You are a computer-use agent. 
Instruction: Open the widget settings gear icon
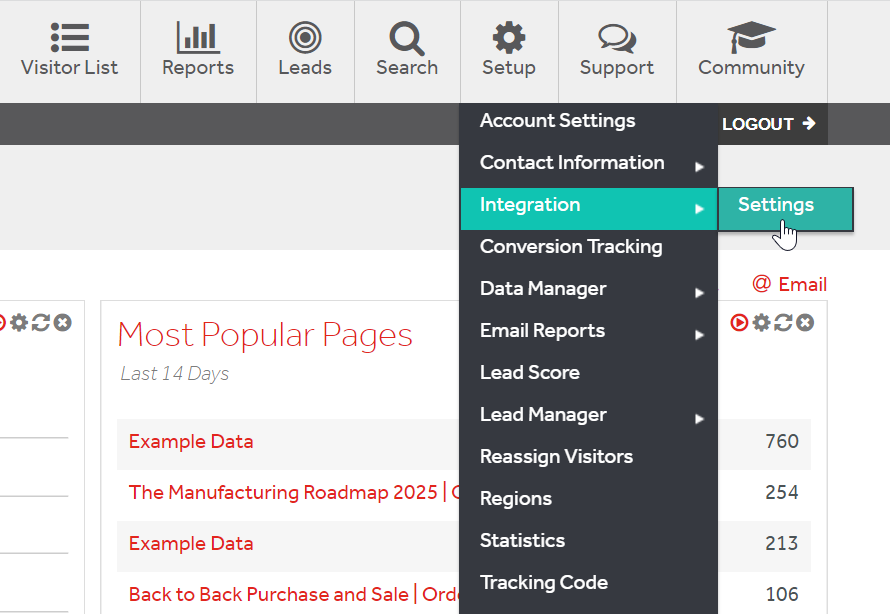click(759, 323)
